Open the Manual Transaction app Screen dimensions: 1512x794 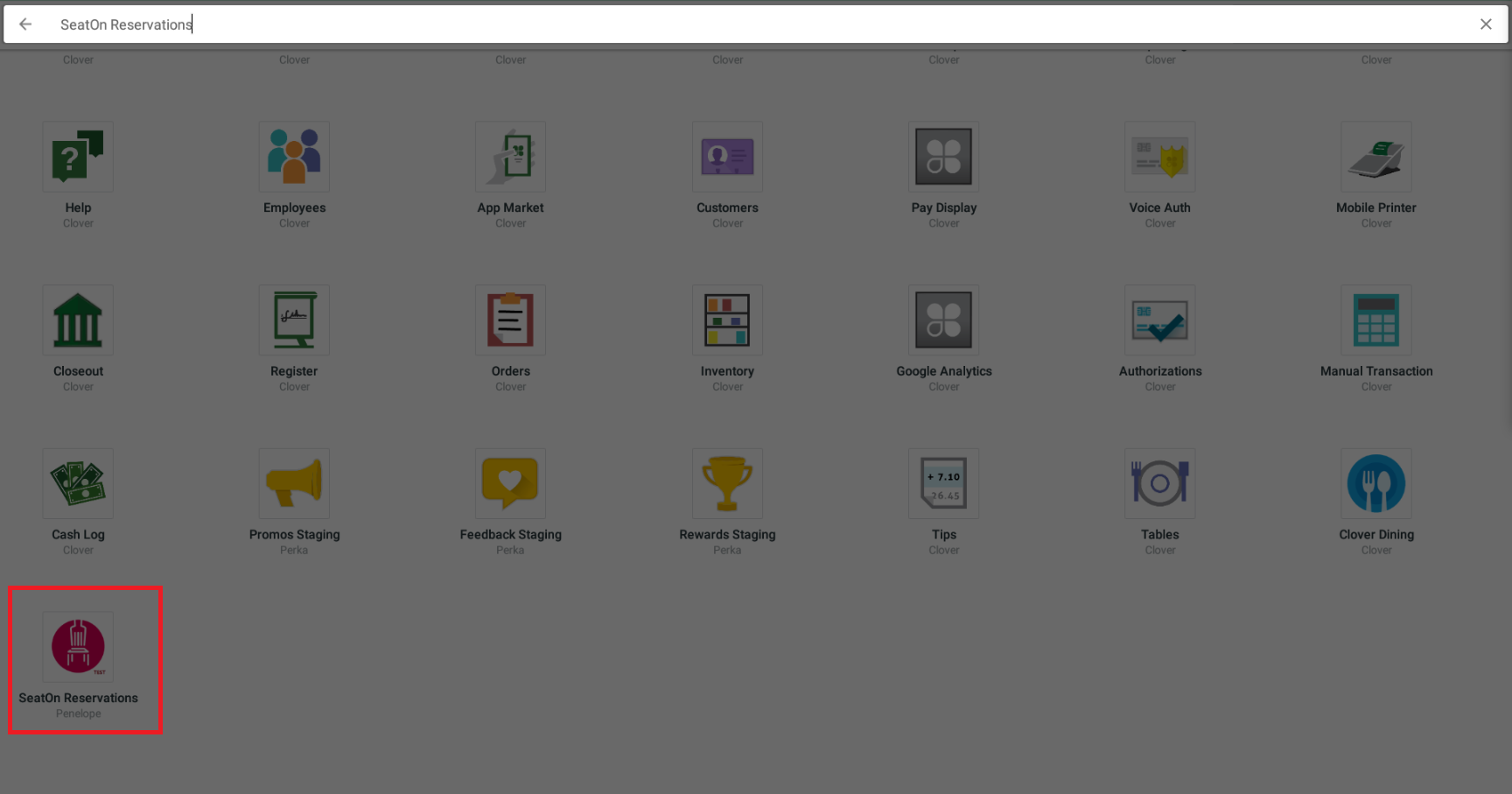(x=1376, y=320)
